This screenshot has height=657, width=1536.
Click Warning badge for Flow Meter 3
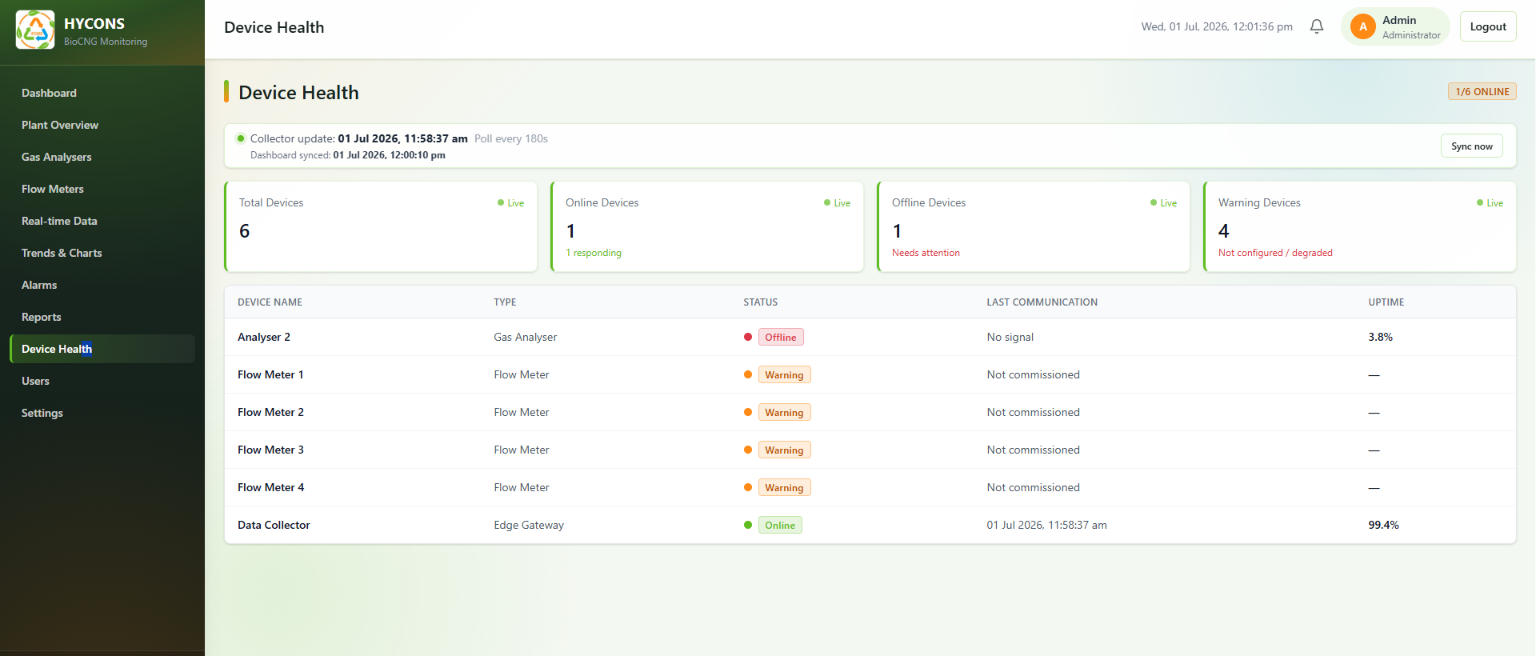[x=784, y=450]
